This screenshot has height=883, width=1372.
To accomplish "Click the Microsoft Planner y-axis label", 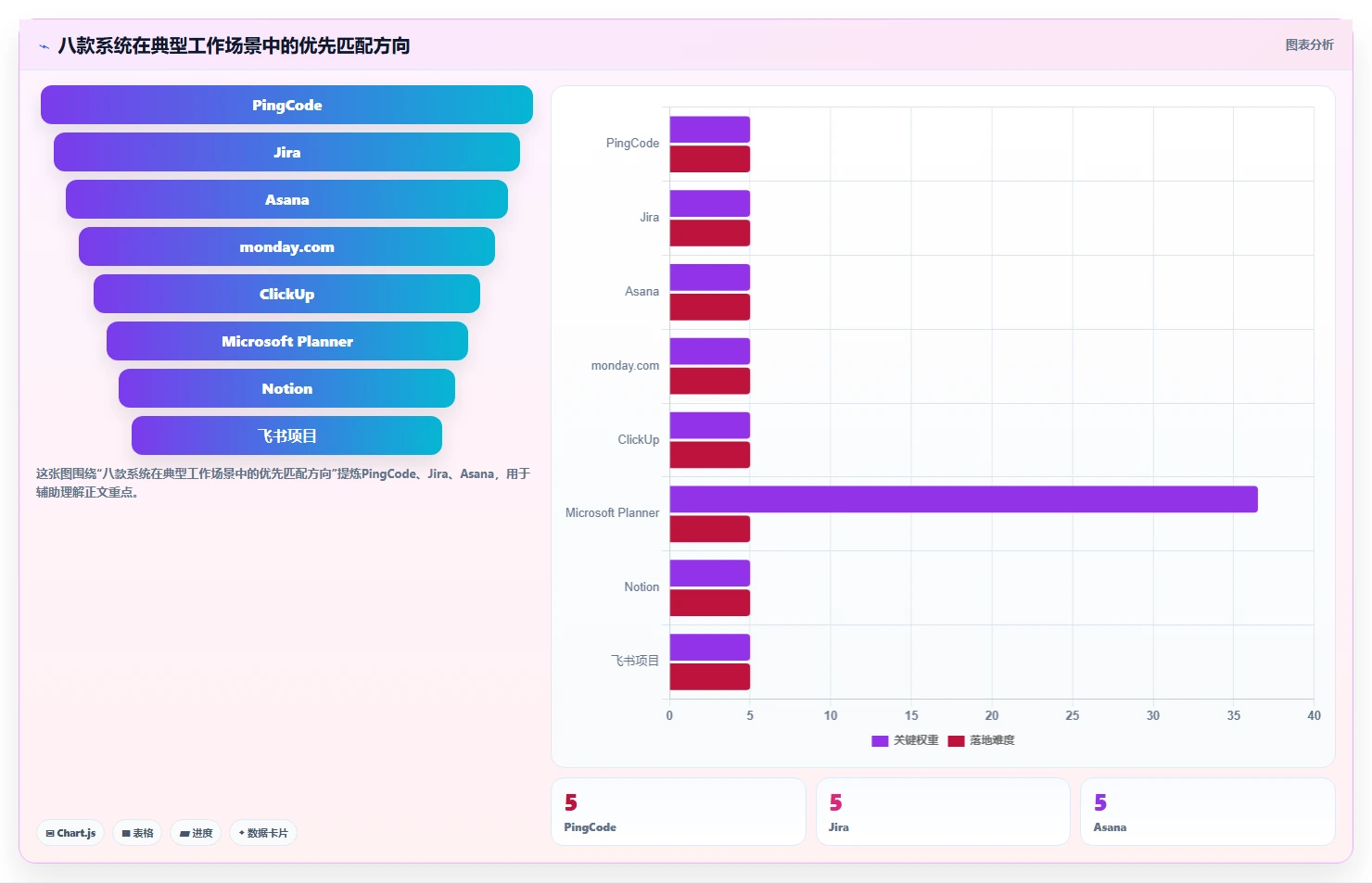I will (612, 513).
